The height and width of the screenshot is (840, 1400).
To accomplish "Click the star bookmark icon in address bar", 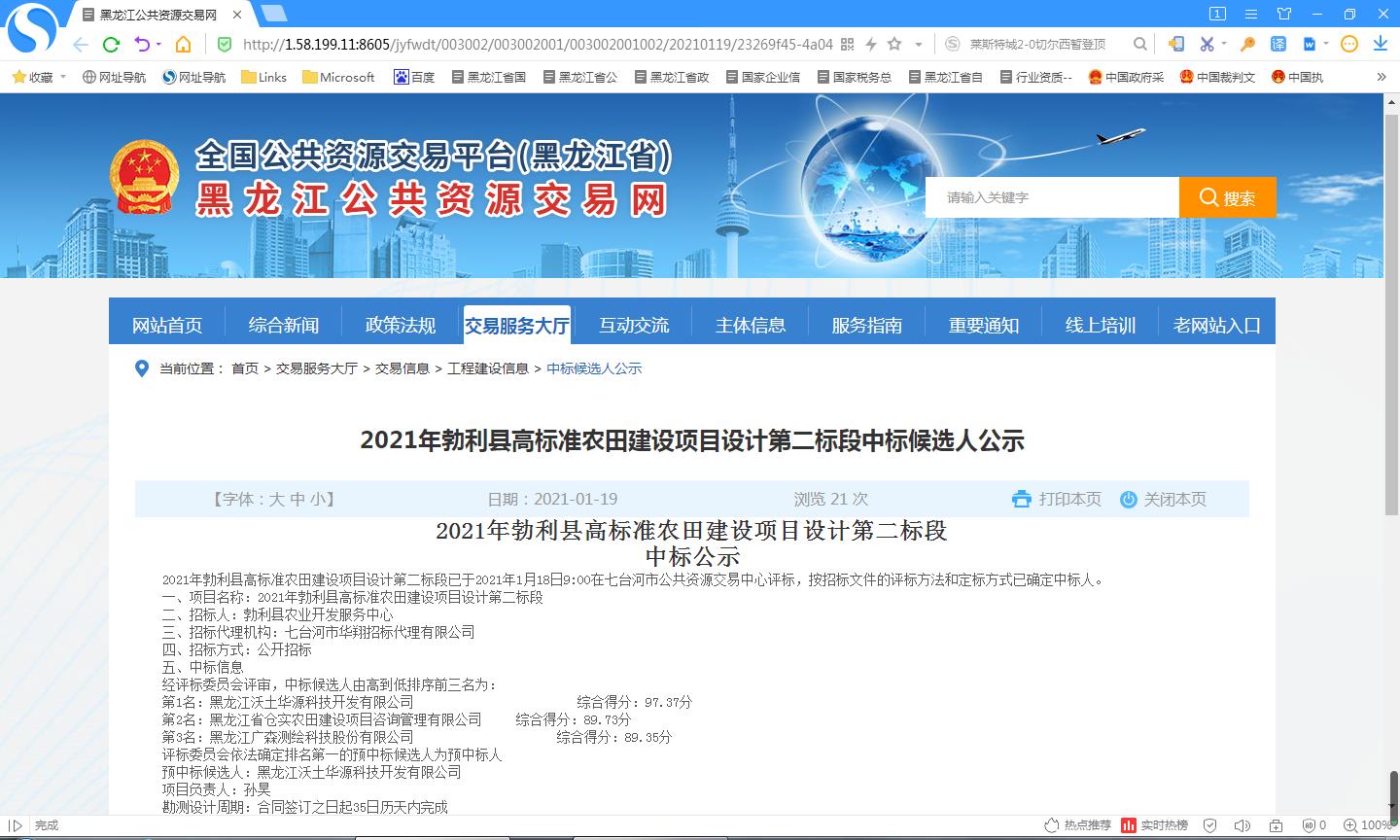I will (894, 44).
